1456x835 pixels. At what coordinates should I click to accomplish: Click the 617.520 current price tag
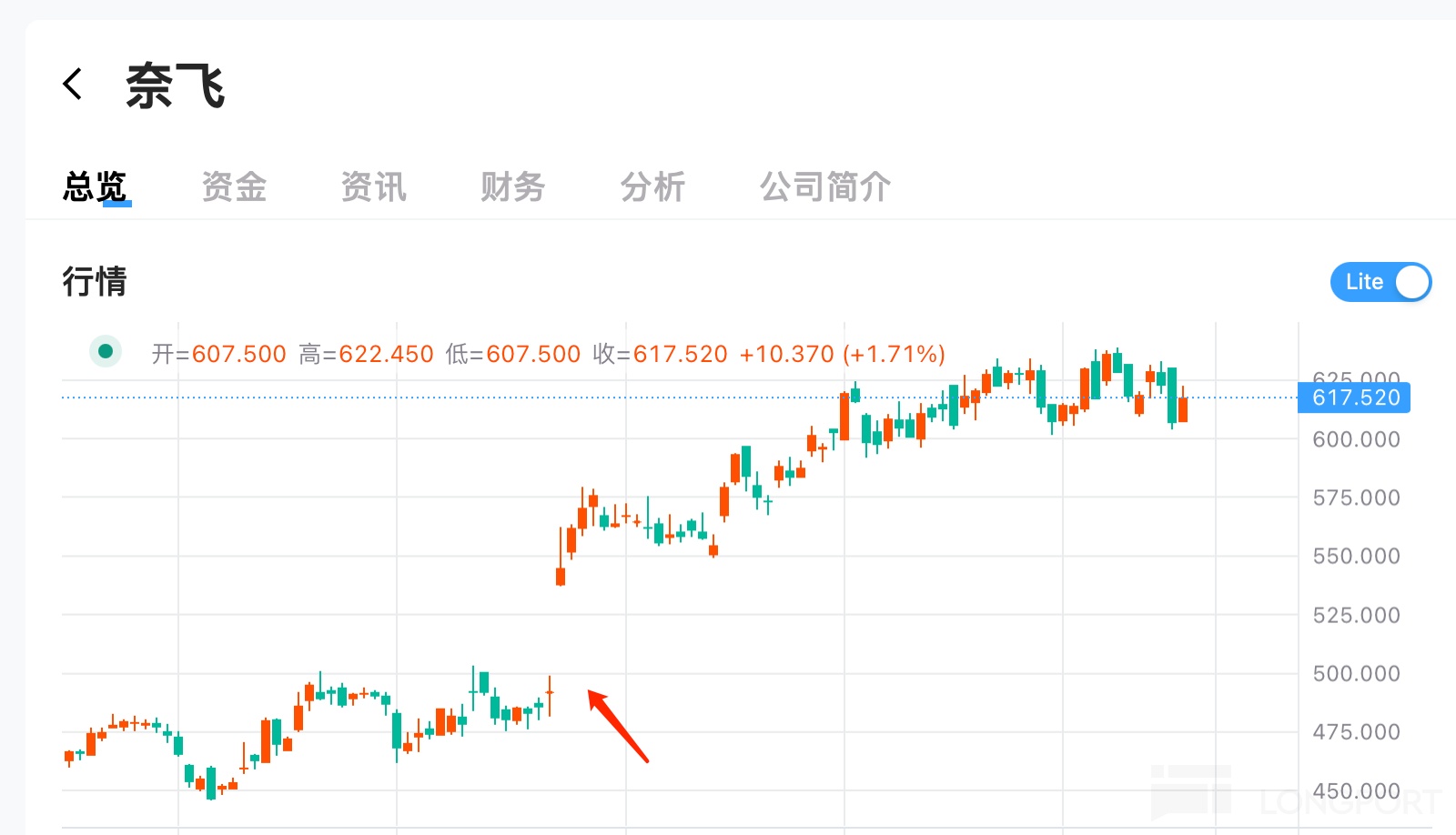(1355, 397)
